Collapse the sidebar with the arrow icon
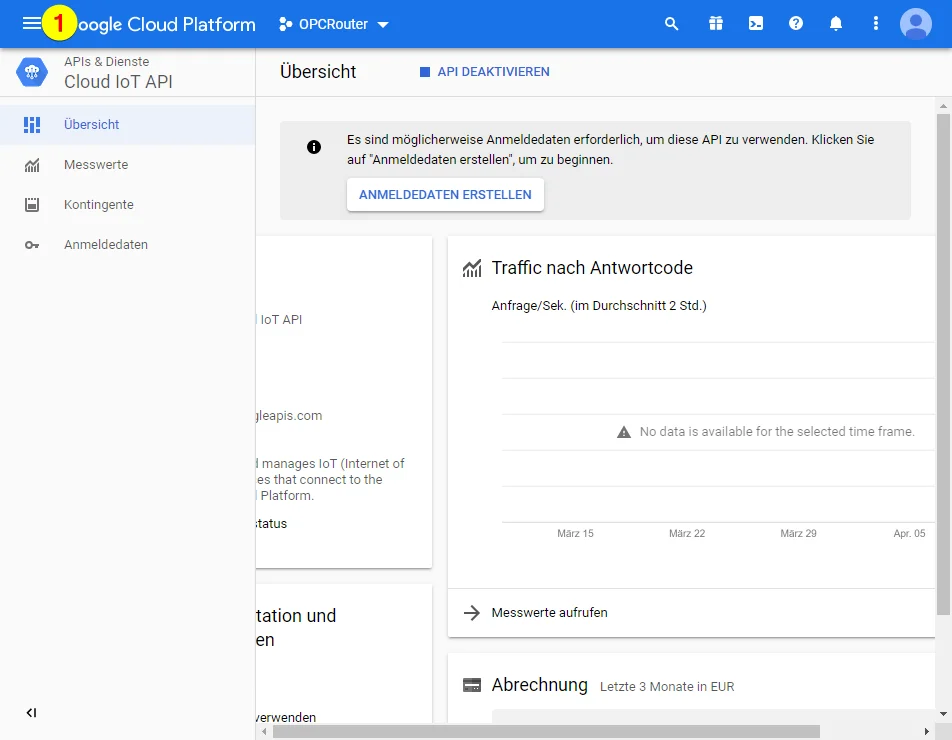 (32, 713)
